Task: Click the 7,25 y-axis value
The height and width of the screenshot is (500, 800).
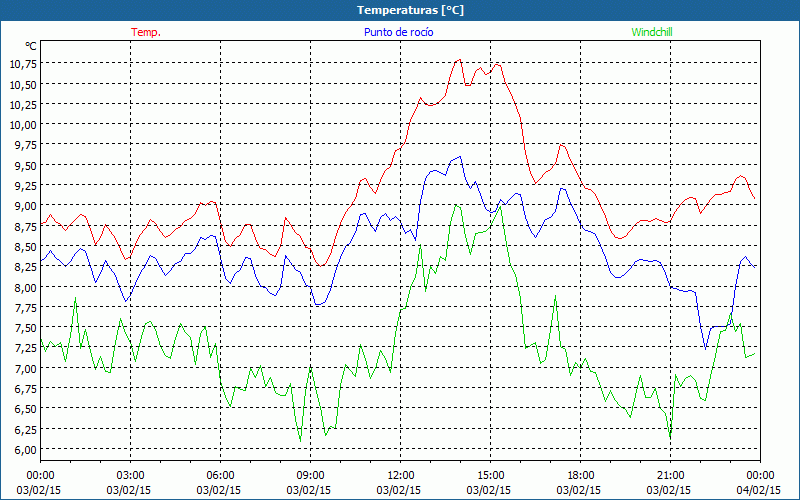Action: pos(25,348)
